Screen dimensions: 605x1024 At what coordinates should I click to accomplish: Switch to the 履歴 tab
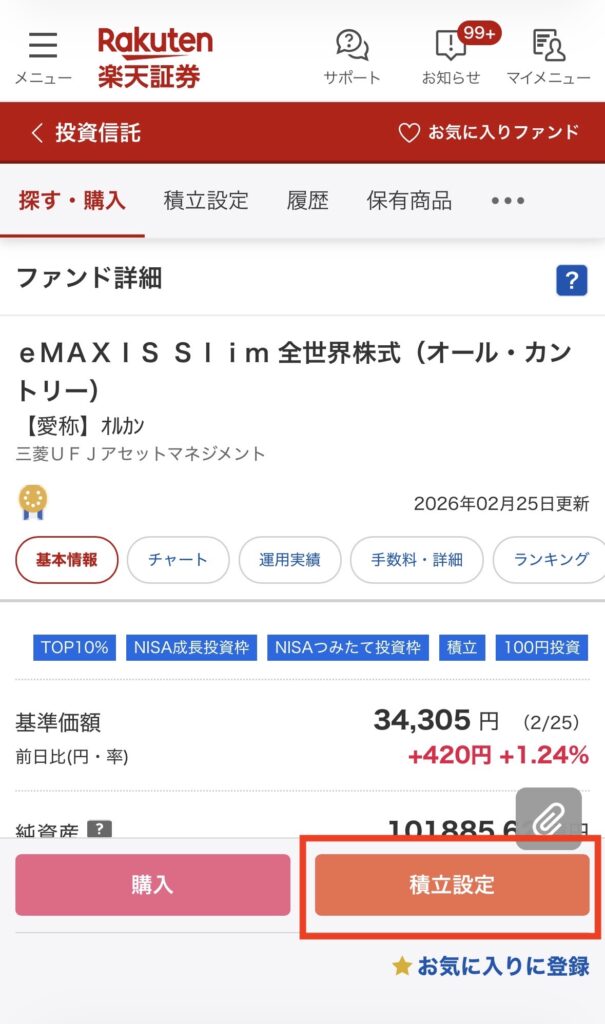pos(307,201)
